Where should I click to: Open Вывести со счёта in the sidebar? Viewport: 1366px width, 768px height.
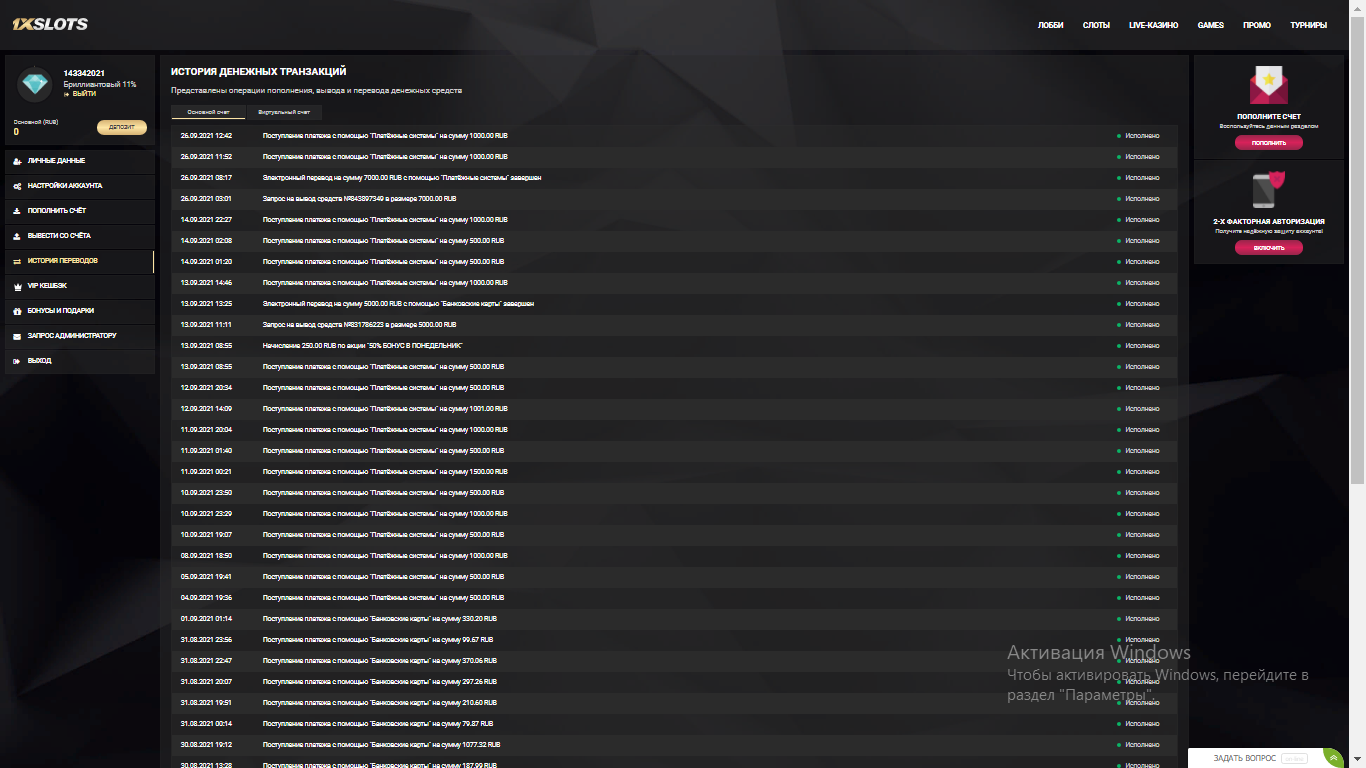click(59, 236)
